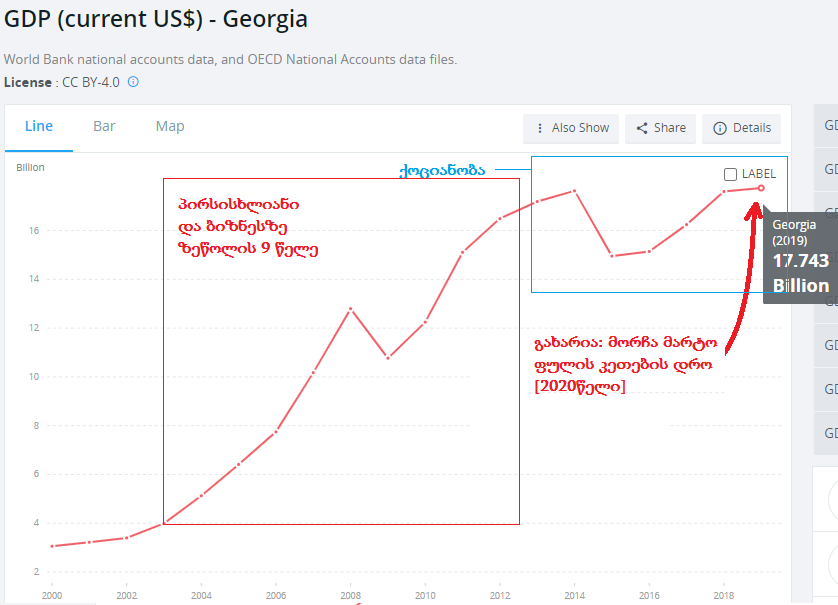This screenshot has height=605, width=838.
Task: Switch to the Line chart tab
Action: (x=39, y=126)
